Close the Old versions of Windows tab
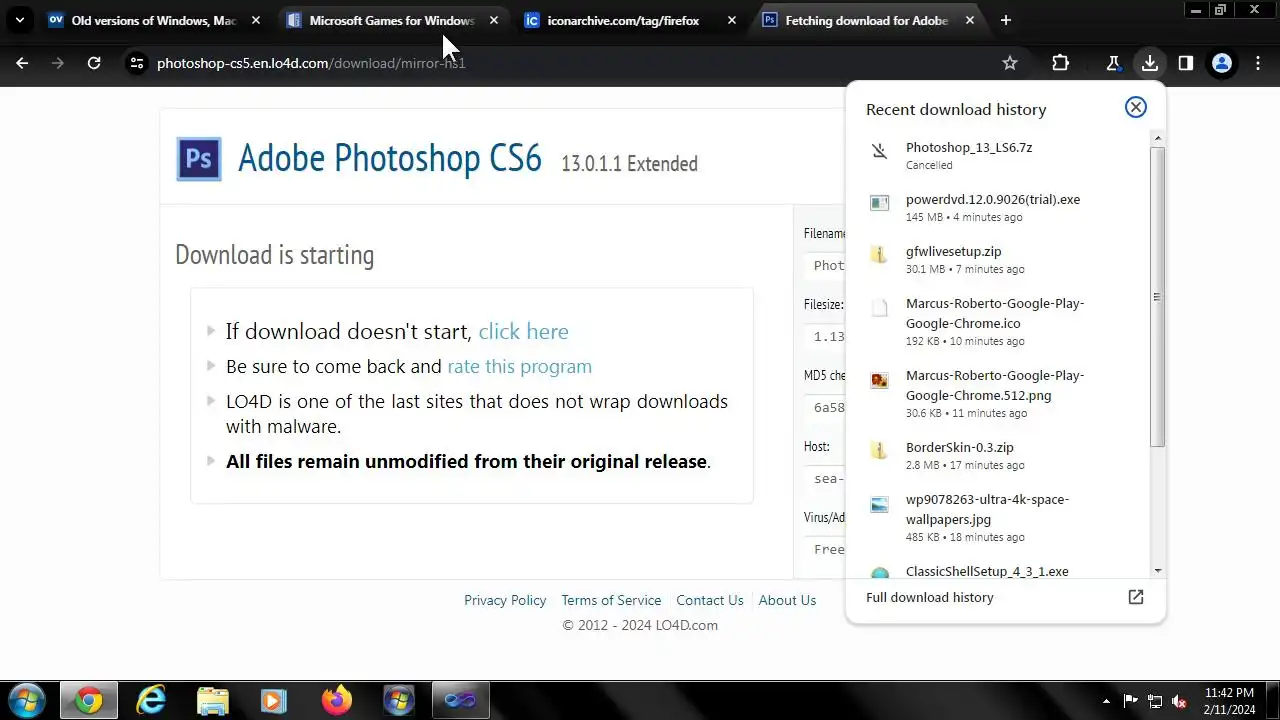This screenshot has height=720, width=1280. coord(256,20)
